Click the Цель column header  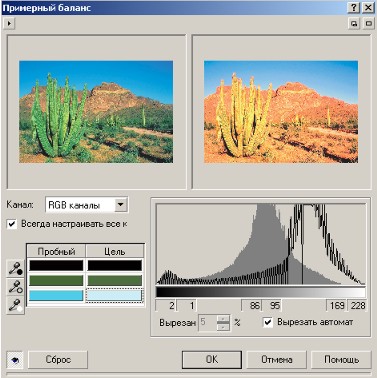click(x=115, y=251)
